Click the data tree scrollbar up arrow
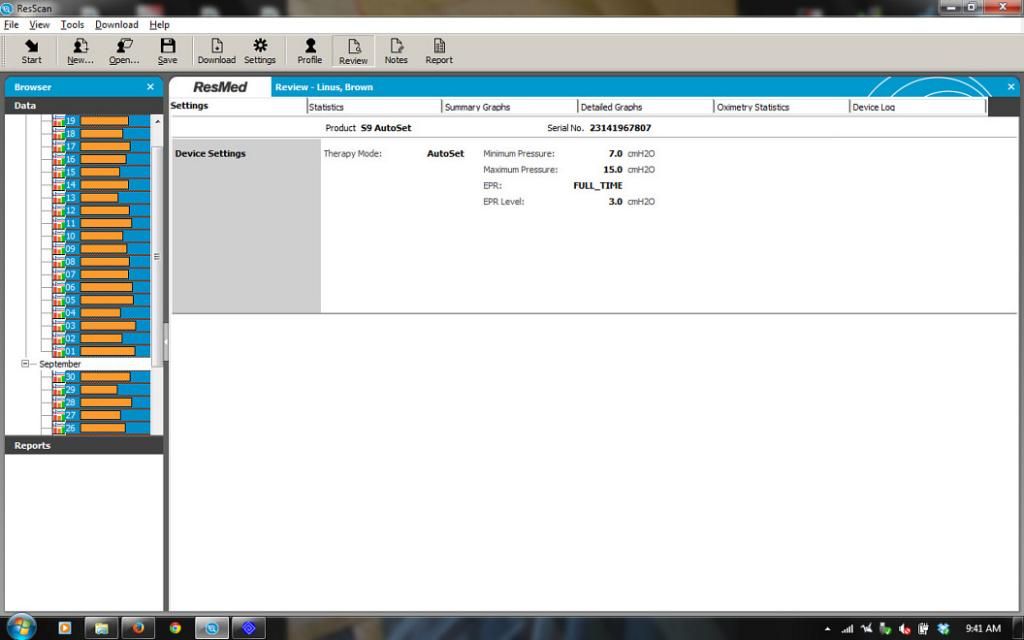 [157, 121]
